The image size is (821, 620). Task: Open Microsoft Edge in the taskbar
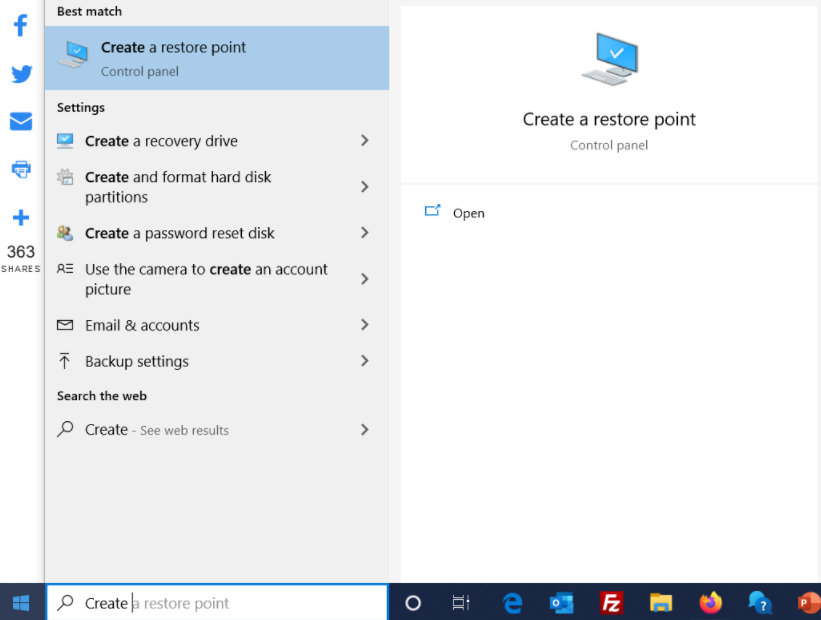coord(512,602)
